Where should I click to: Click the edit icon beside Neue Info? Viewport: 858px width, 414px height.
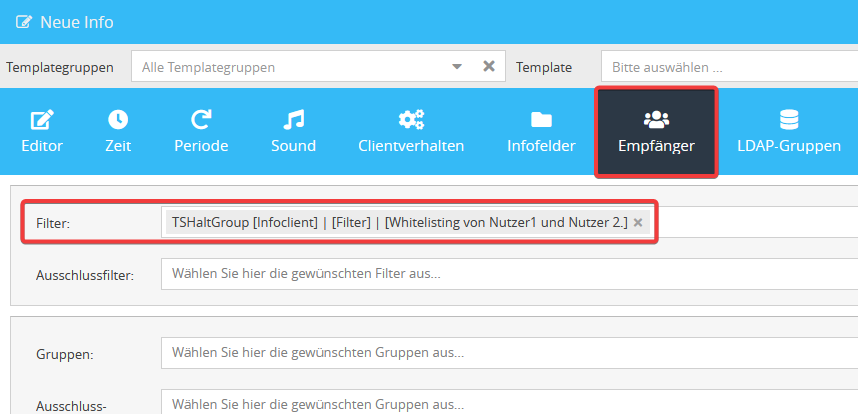click(x=21, y=21)
